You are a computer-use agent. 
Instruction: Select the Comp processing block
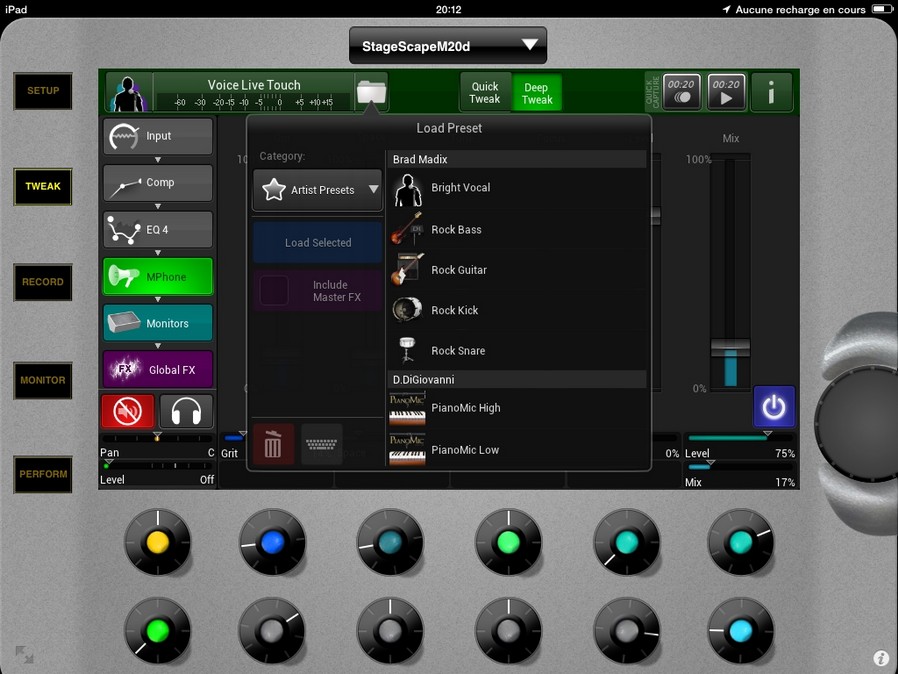pyautogui.click(x=158, y=183)
